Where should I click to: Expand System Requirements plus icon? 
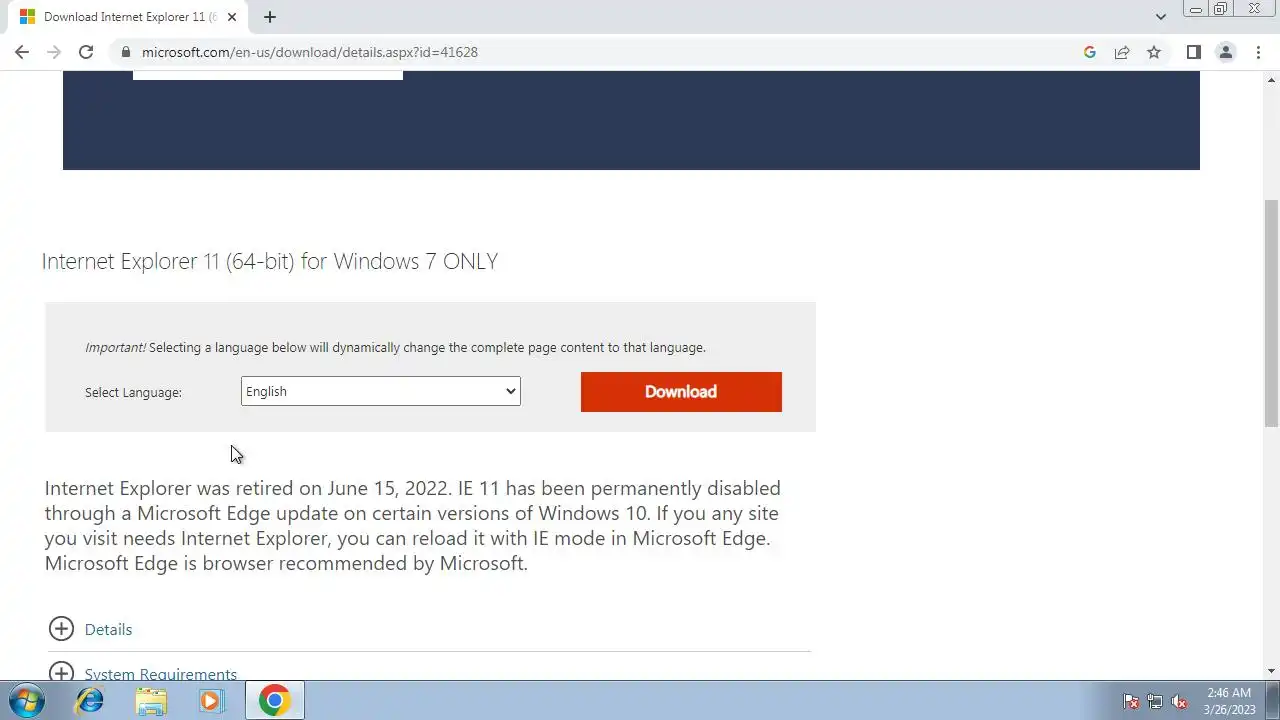click(x=61, y=672)
